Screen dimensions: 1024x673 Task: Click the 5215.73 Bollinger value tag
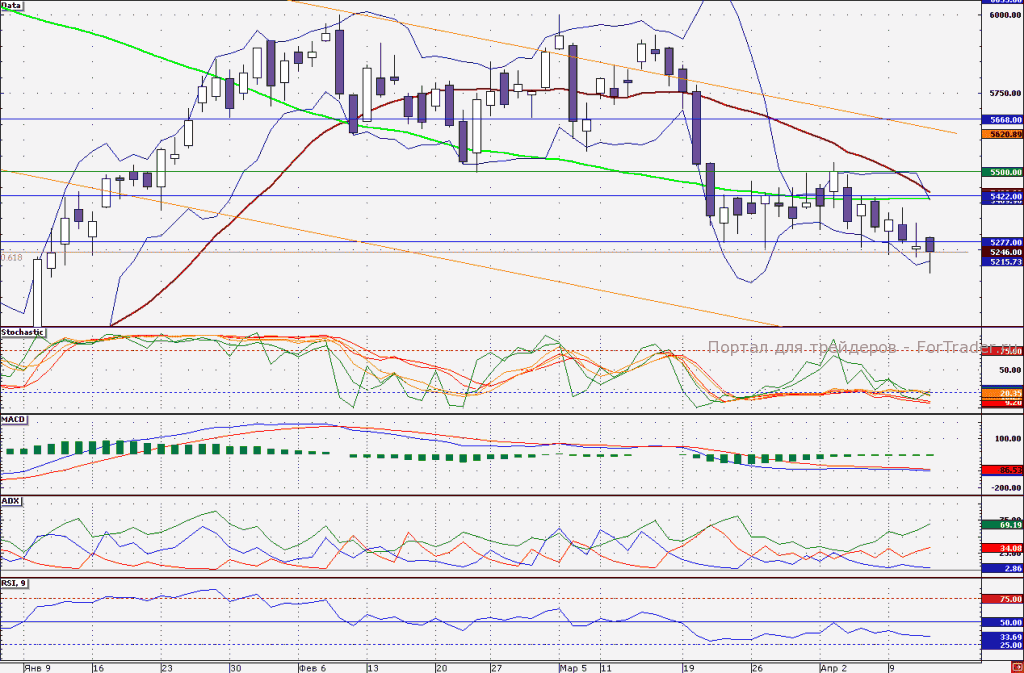coord(1002,262)
